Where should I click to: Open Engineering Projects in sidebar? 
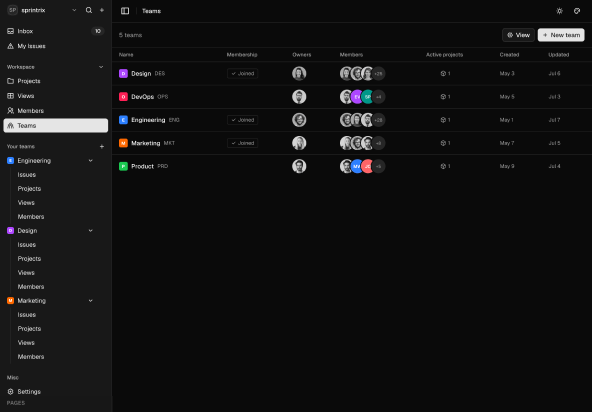click(29, 188)
